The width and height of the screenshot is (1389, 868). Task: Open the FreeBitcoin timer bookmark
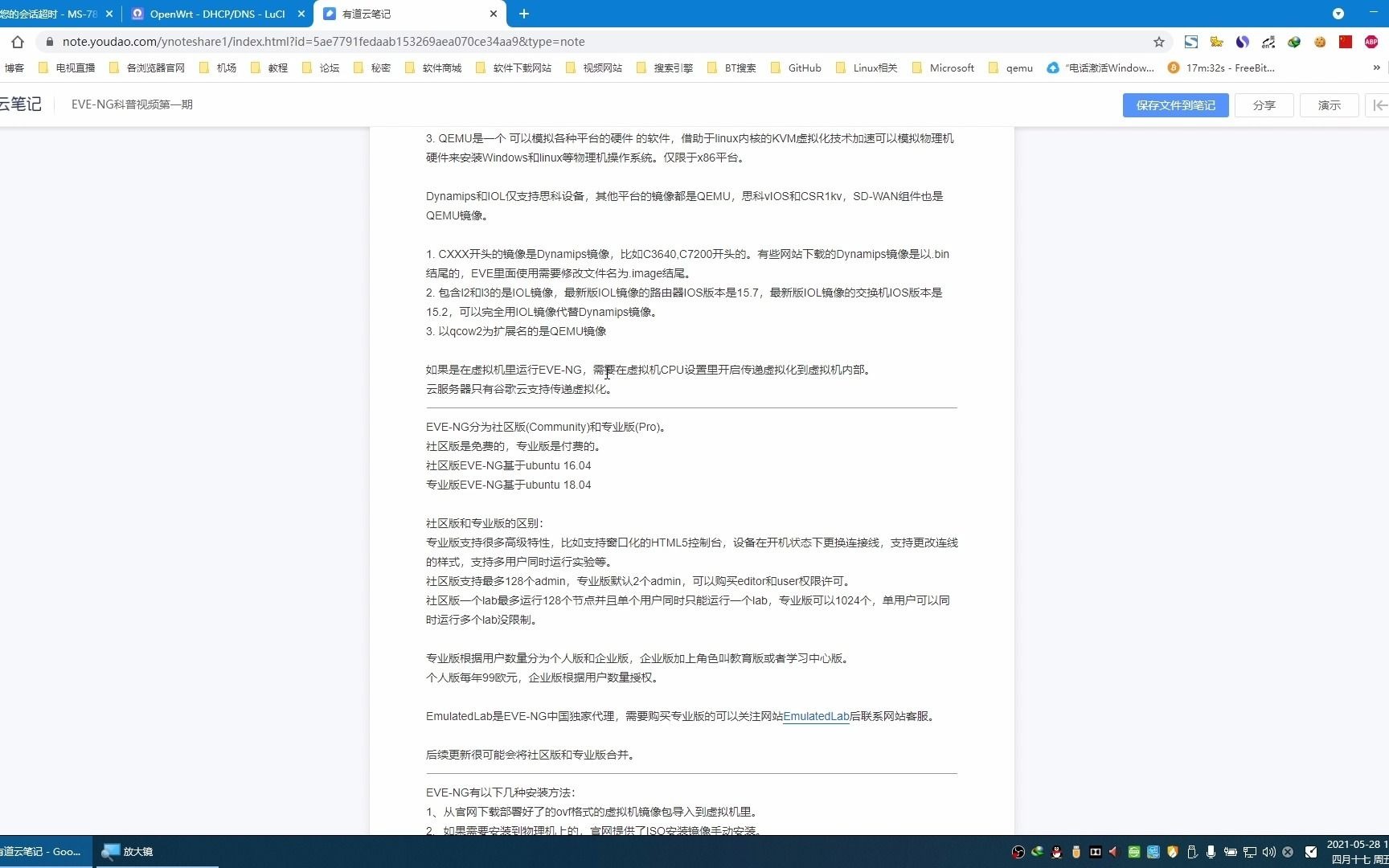[1221, 68]
